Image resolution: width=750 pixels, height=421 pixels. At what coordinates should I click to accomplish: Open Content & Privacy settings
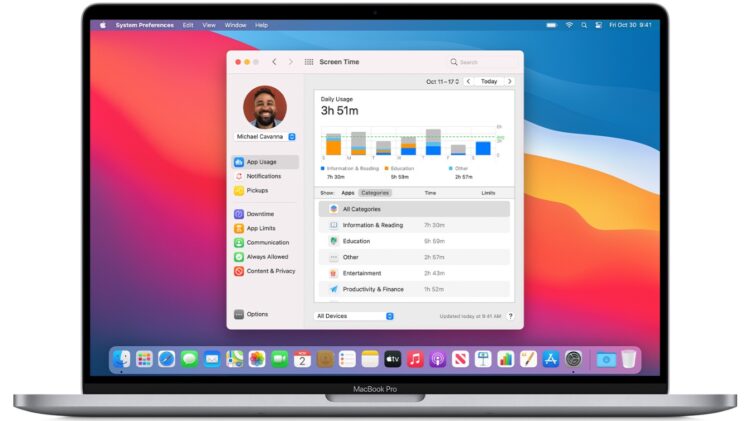coord(270,271)
